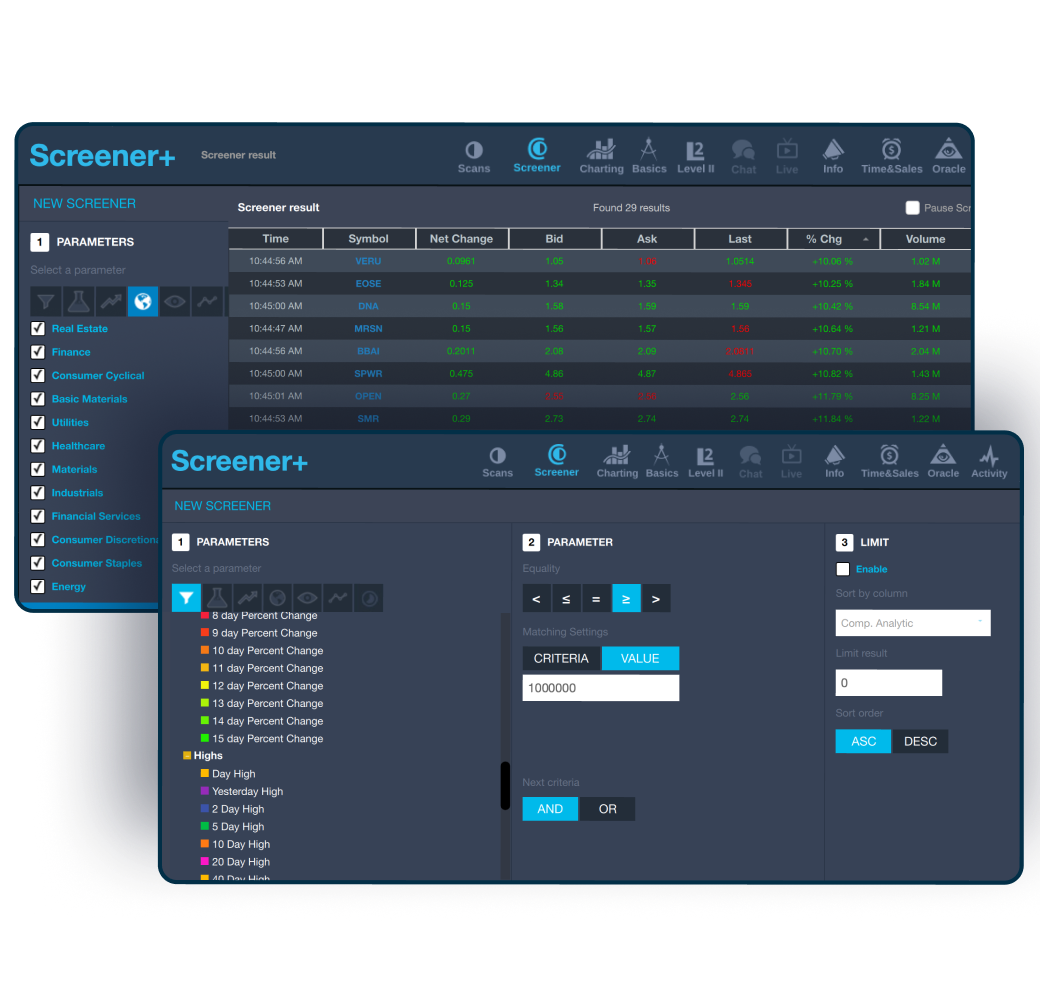Open the Comp. Analytic sort dropdown
This screenshot has width=1040, height=1008.
pos(913,623)
